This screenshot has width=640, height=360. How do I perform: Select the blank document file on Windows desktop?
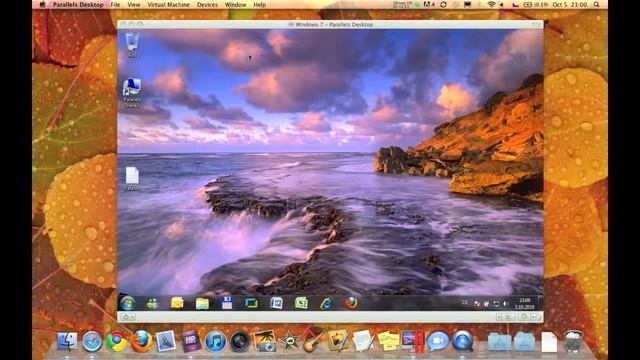point(132,178)
